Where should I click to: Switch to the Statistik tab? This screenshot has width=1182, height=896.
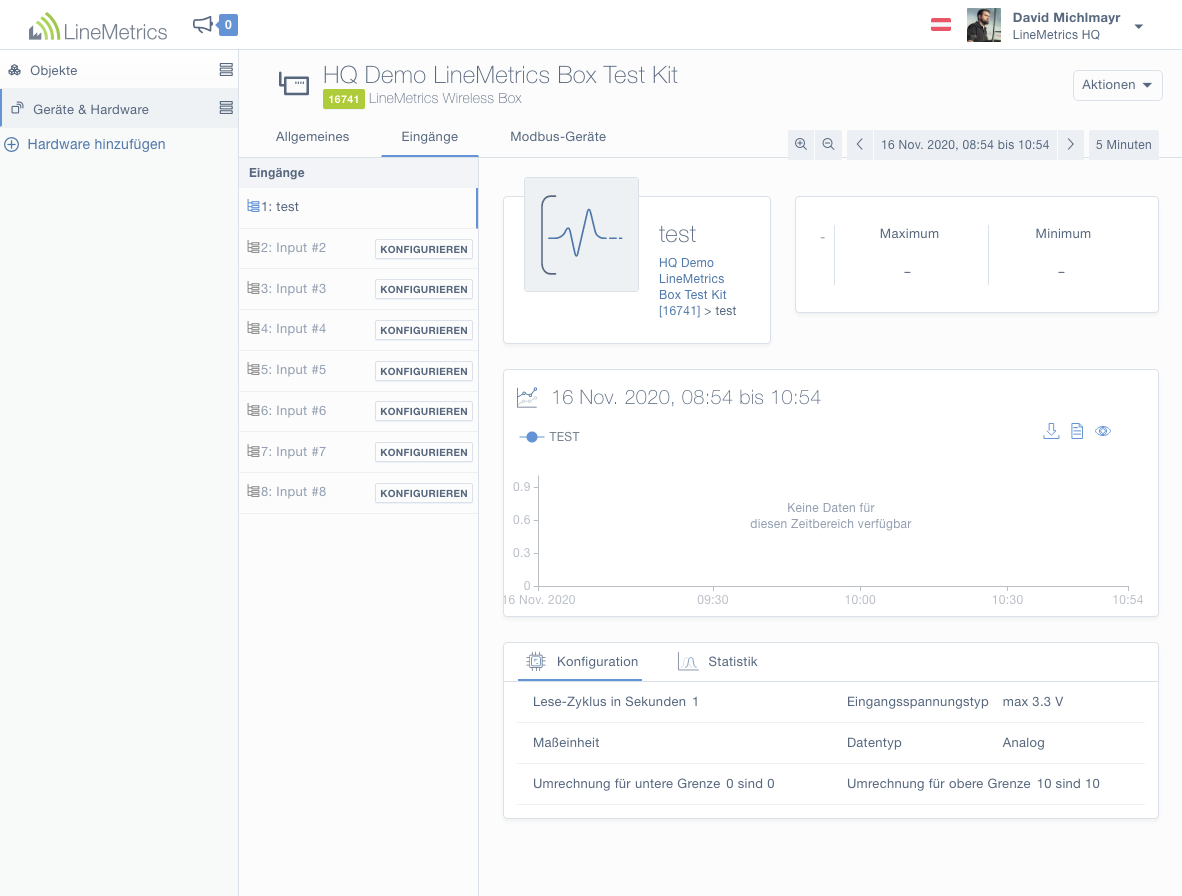[x=718, y=662]
